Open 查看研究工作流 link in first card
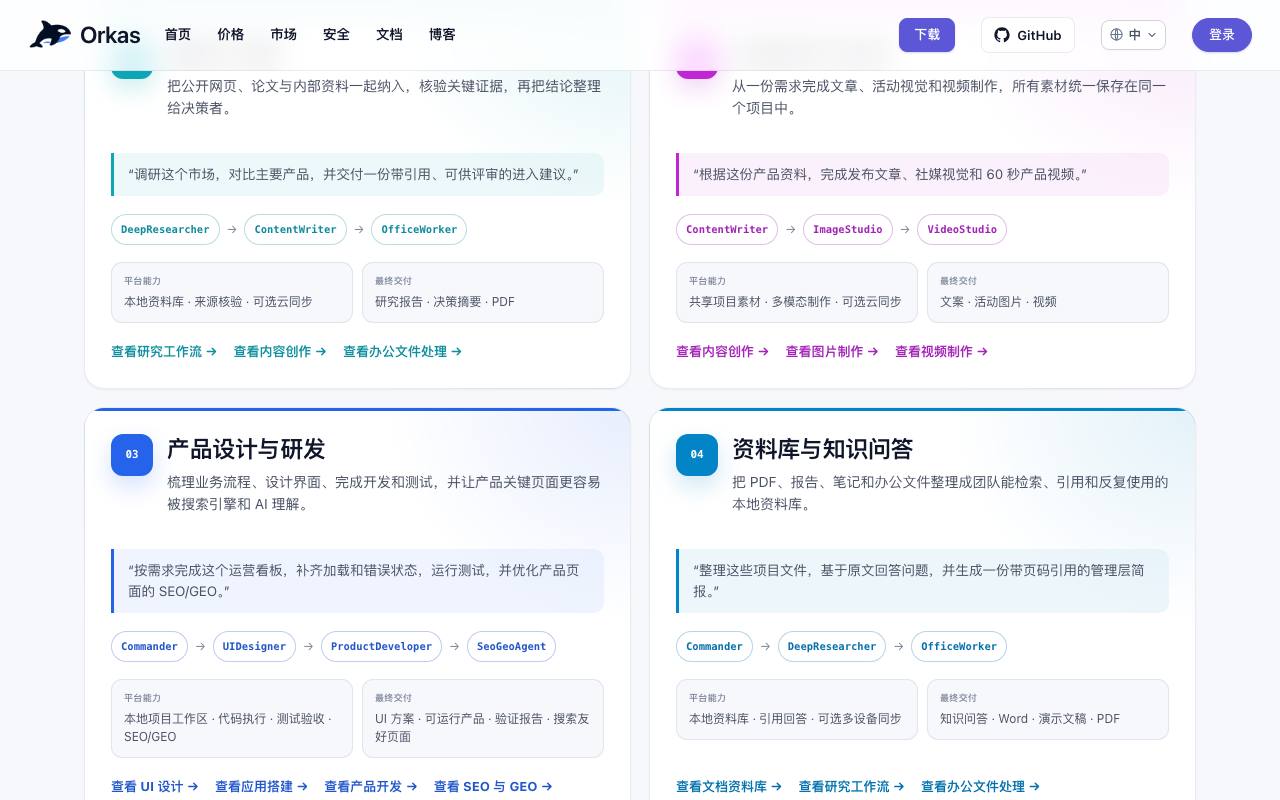This screenshot has height=800, width=1280. coord(164,352)
